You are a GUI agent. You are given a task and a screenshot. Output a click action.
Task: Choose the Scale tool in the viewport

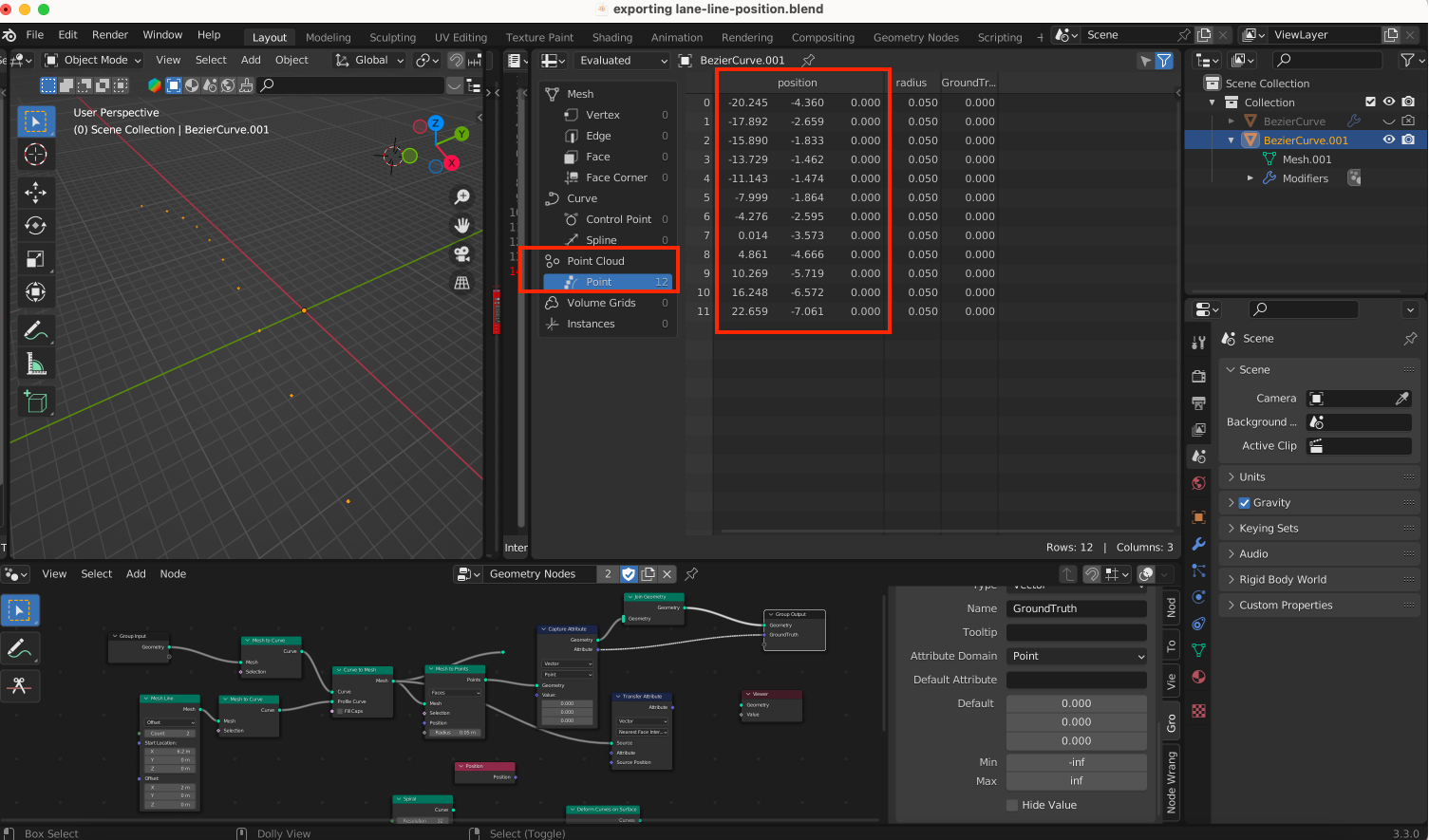[35, 259]
